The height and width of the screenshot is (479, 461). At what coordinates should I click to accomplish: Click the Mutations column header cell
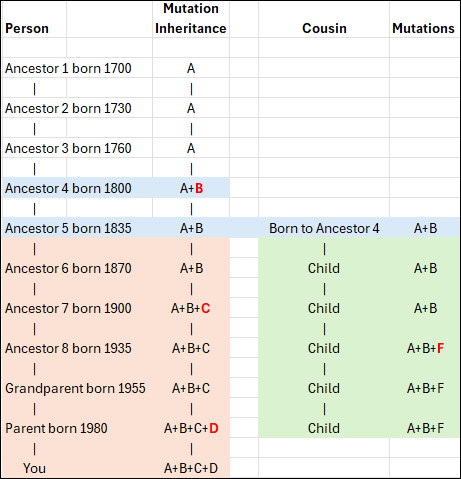pyautogui.click(x=424, y=19)
